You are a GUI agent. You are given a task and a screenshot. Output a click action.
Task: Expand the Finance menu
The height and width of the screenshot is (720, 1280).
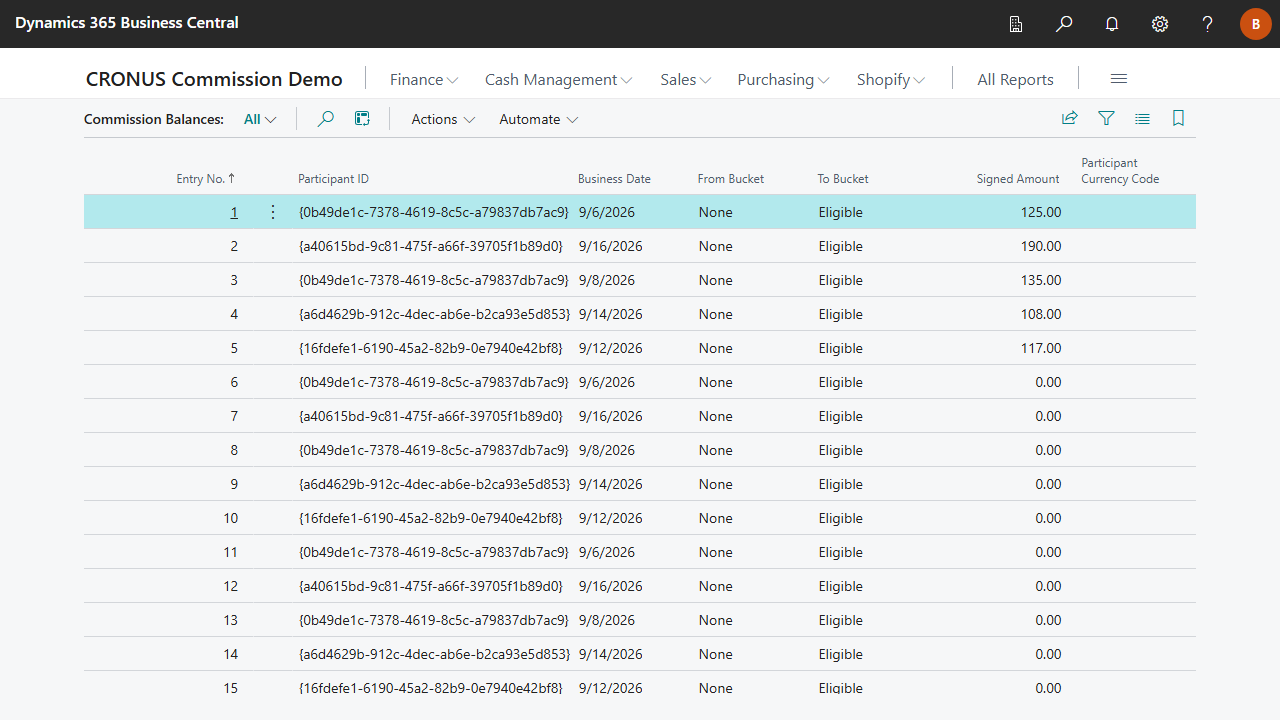pos(424,80)
